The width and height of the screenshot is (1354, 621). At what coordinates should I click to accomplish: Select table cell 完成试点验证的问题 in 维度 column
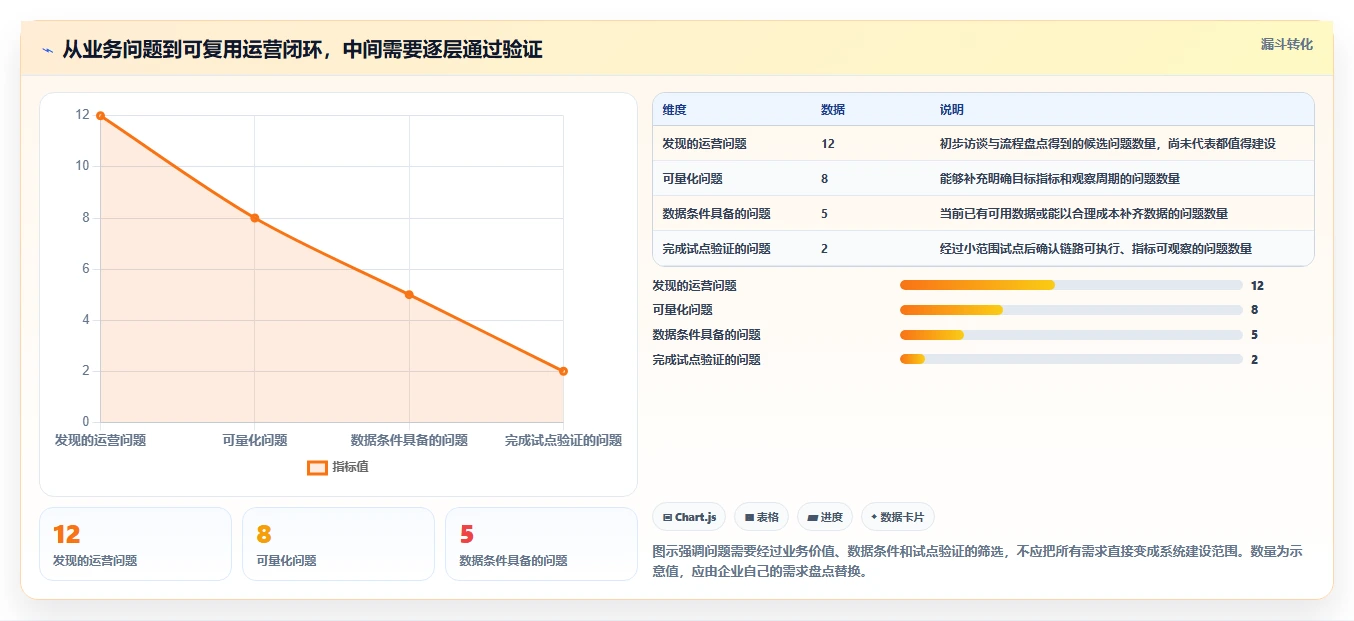pyautogui.click(x=716, y=249)
